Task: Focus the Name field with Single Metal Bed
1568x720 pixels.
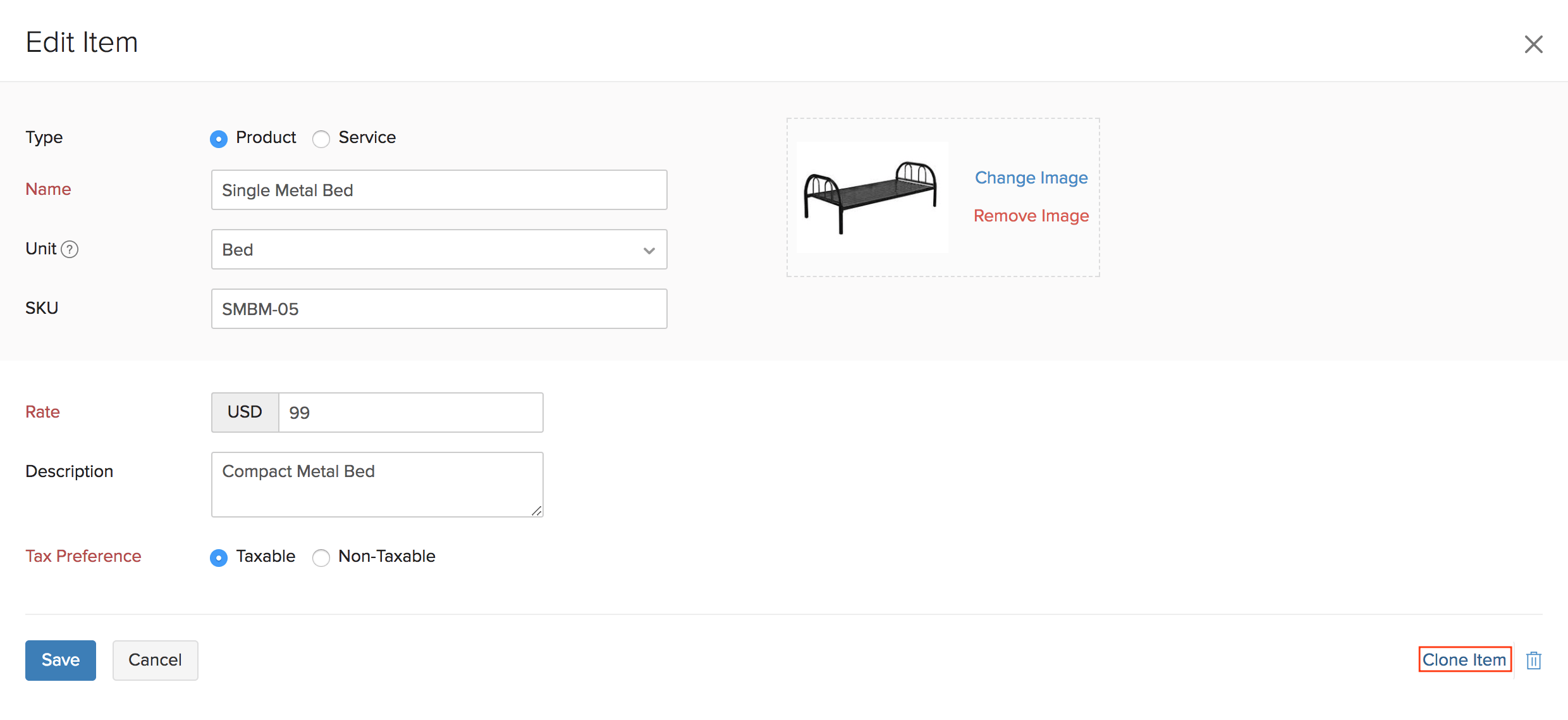Action: pyautogui.click(x=439, y=190)
